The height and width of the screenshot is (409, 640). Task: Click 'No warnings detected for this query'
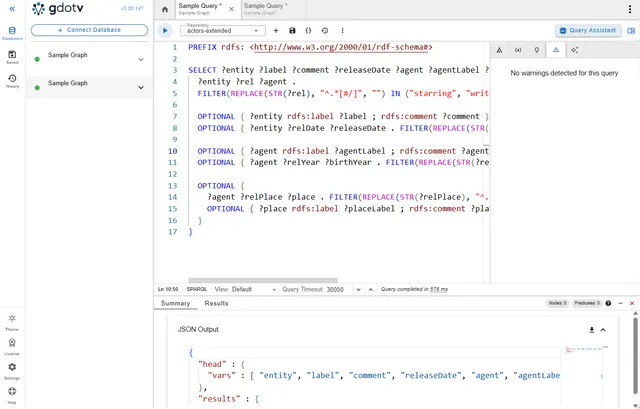(x=564, y=73)
